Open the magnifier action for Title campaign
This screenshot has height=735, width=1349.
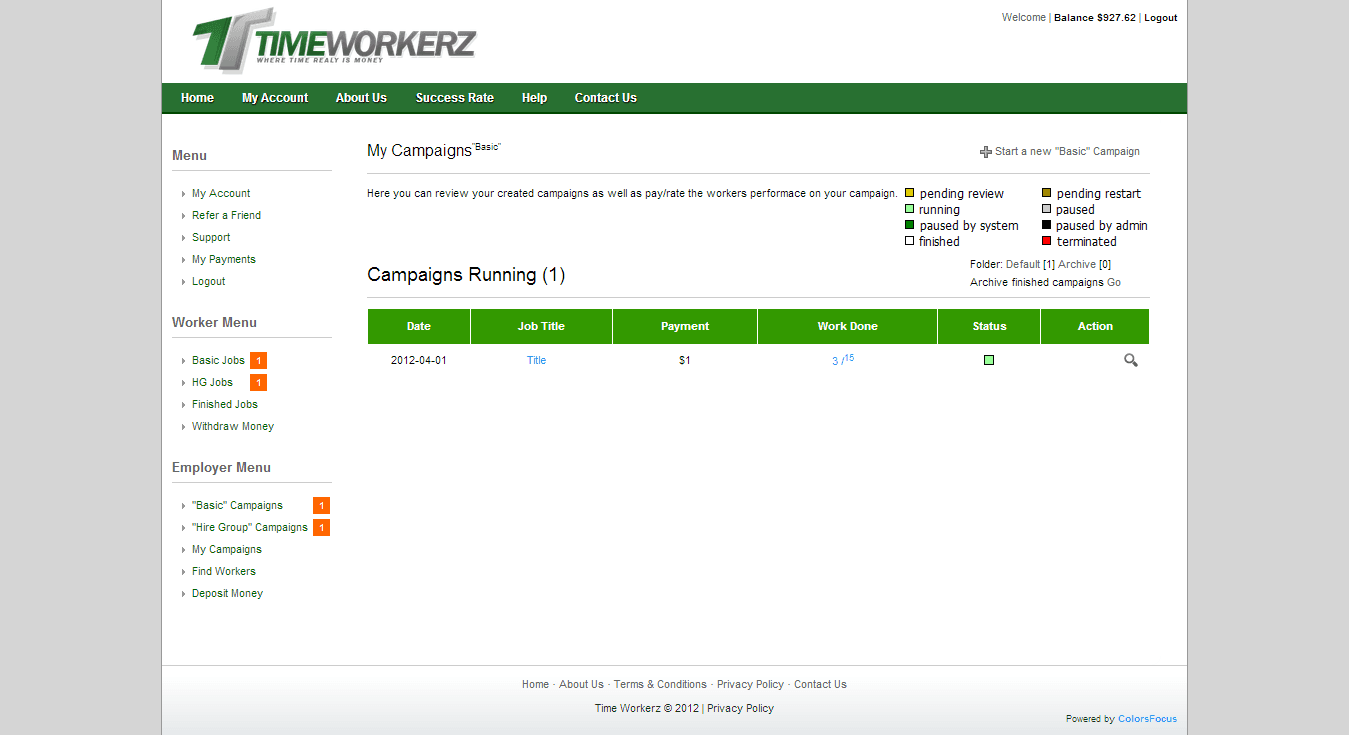(1130, 360)
